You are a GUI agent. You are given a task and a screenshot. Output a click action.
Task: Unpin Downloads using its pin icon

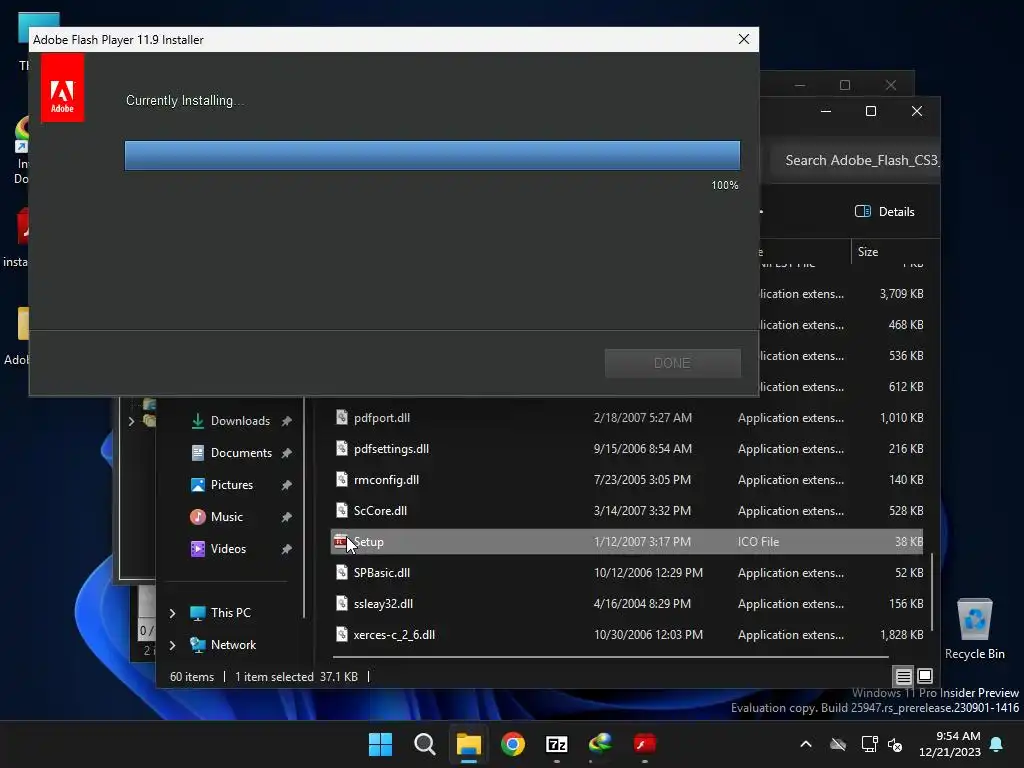click(x=286, y=421)
